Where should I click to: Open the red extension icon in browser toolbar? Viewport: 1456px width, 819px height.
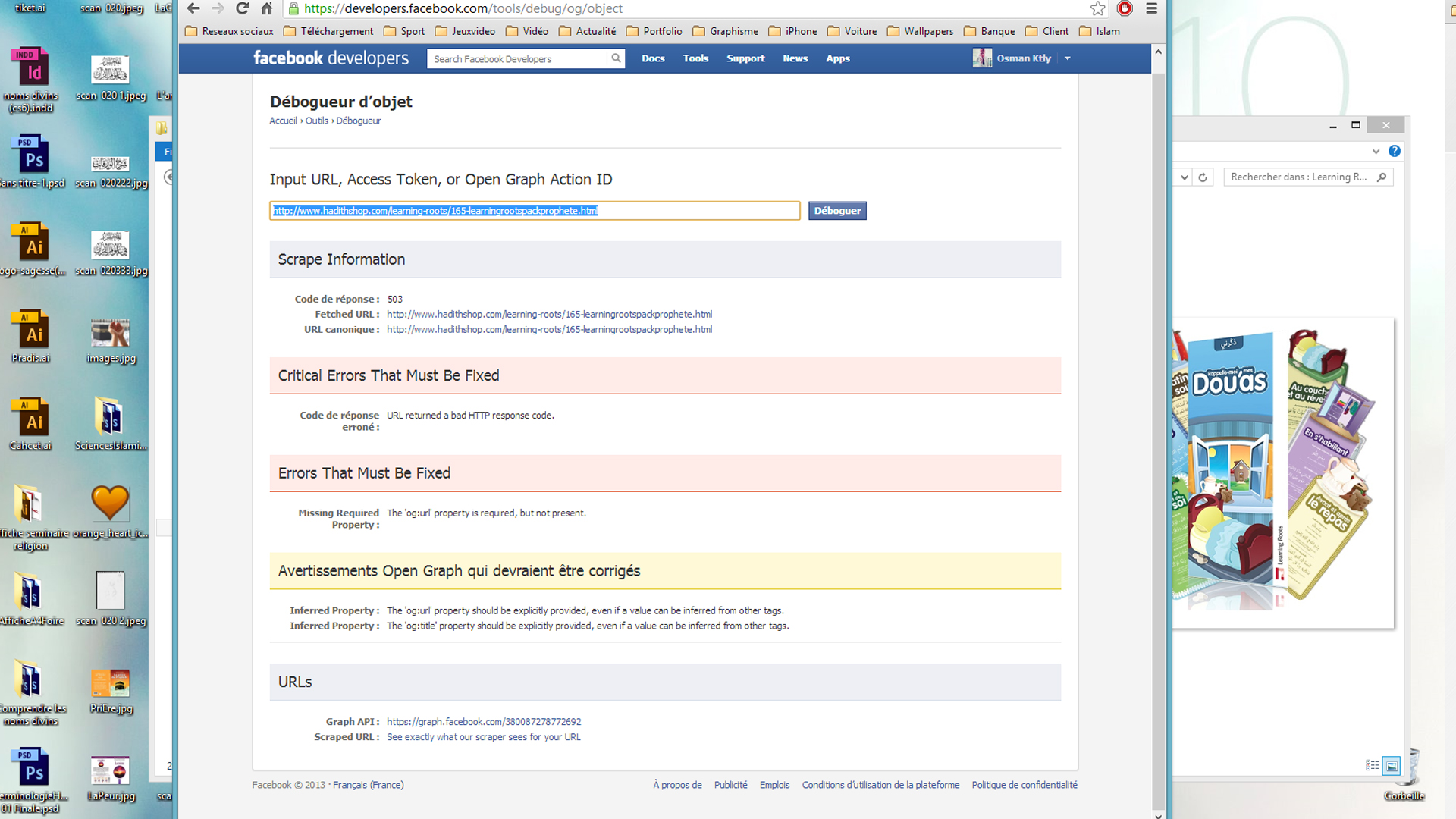(1125, 8)
